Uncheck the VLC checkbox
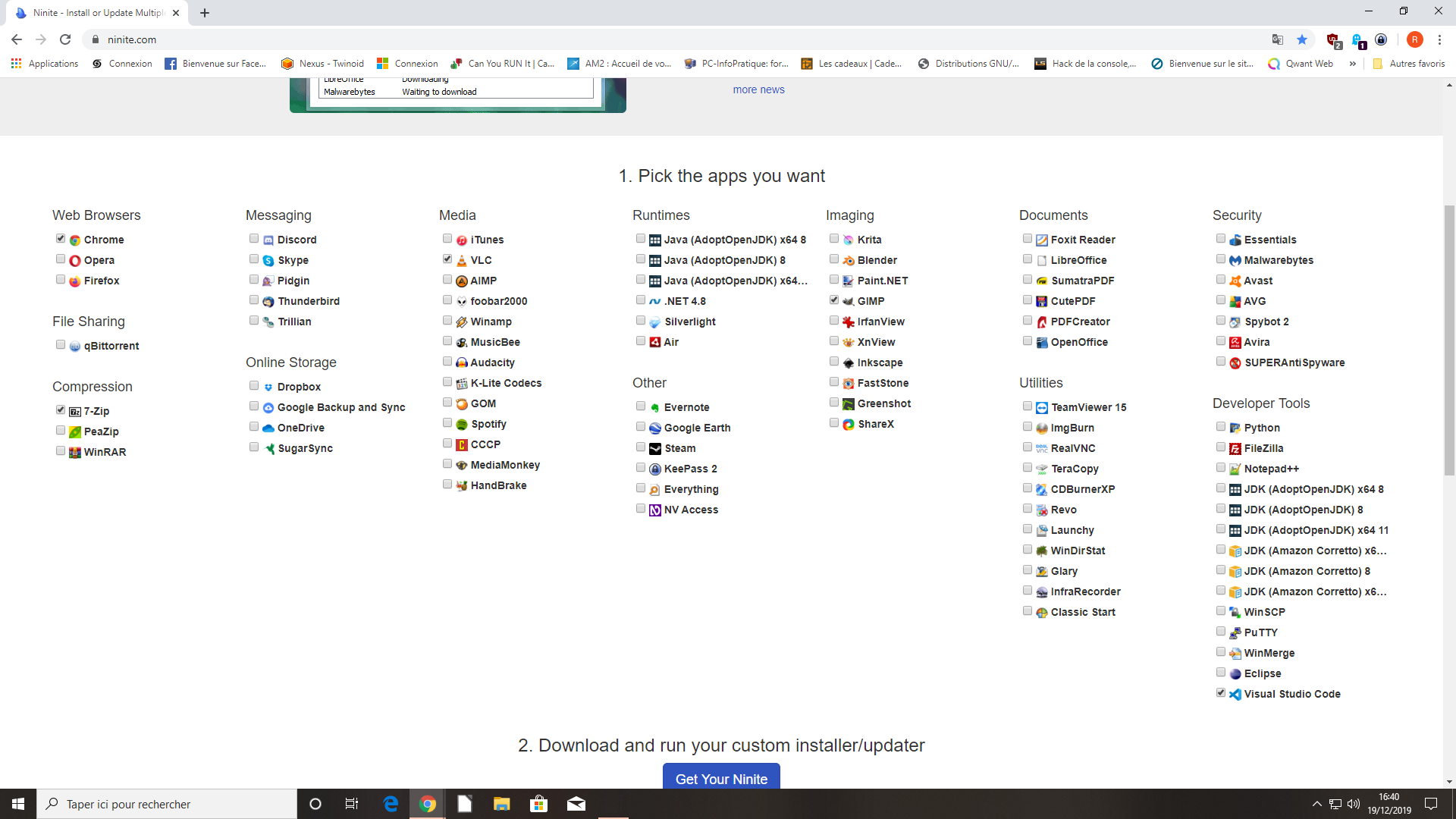The image size is (1456, 819). tap(447, 259)
